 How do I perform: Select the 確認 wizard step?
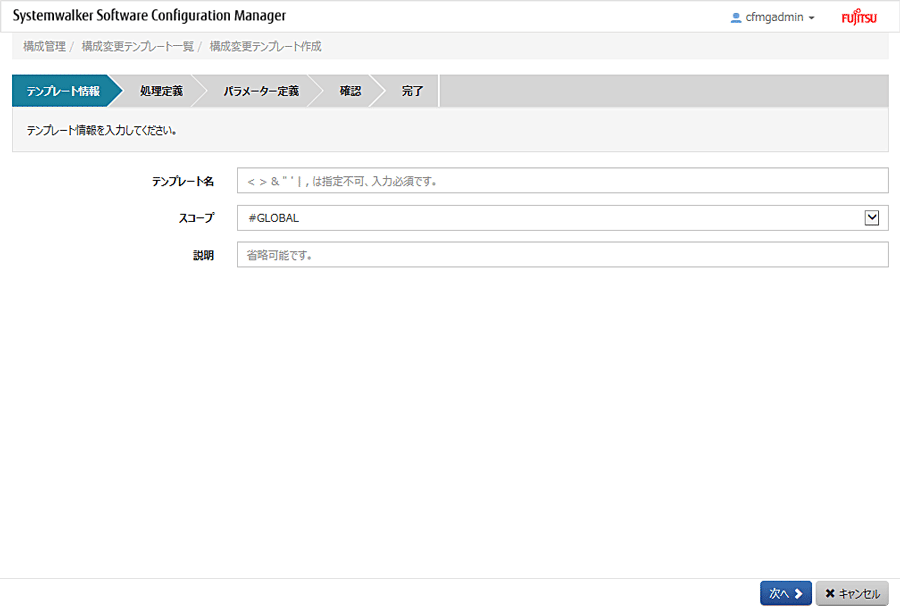pos(350,91)
